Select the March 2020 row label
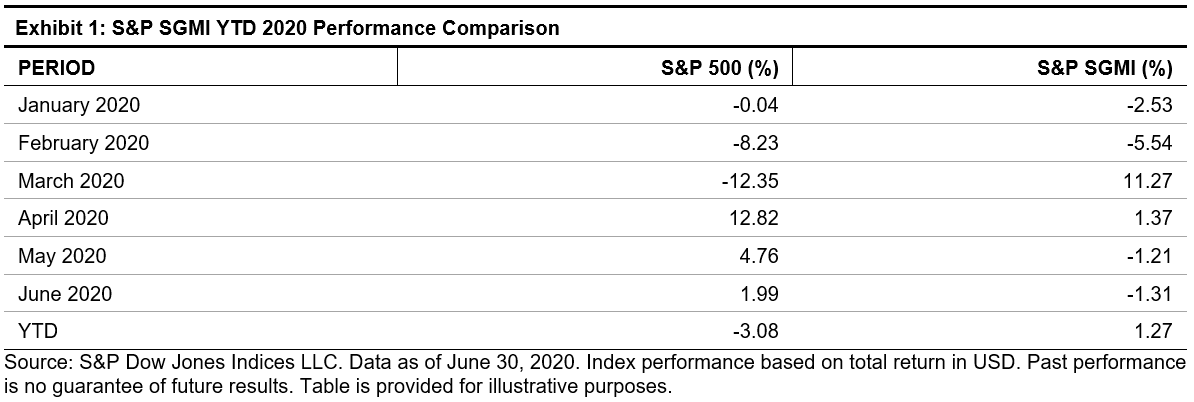Image resolution: width=1194 pixels, height=402 pixels. coord(71,181)
